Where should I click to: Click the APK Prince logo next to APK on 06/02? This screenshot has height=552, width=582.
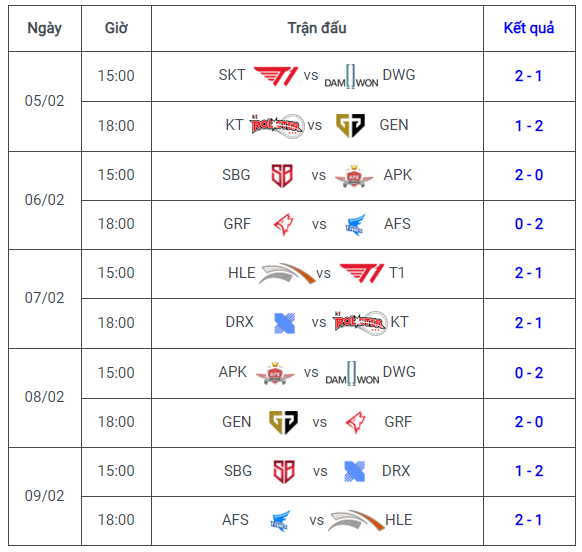[x=354, y=176]
